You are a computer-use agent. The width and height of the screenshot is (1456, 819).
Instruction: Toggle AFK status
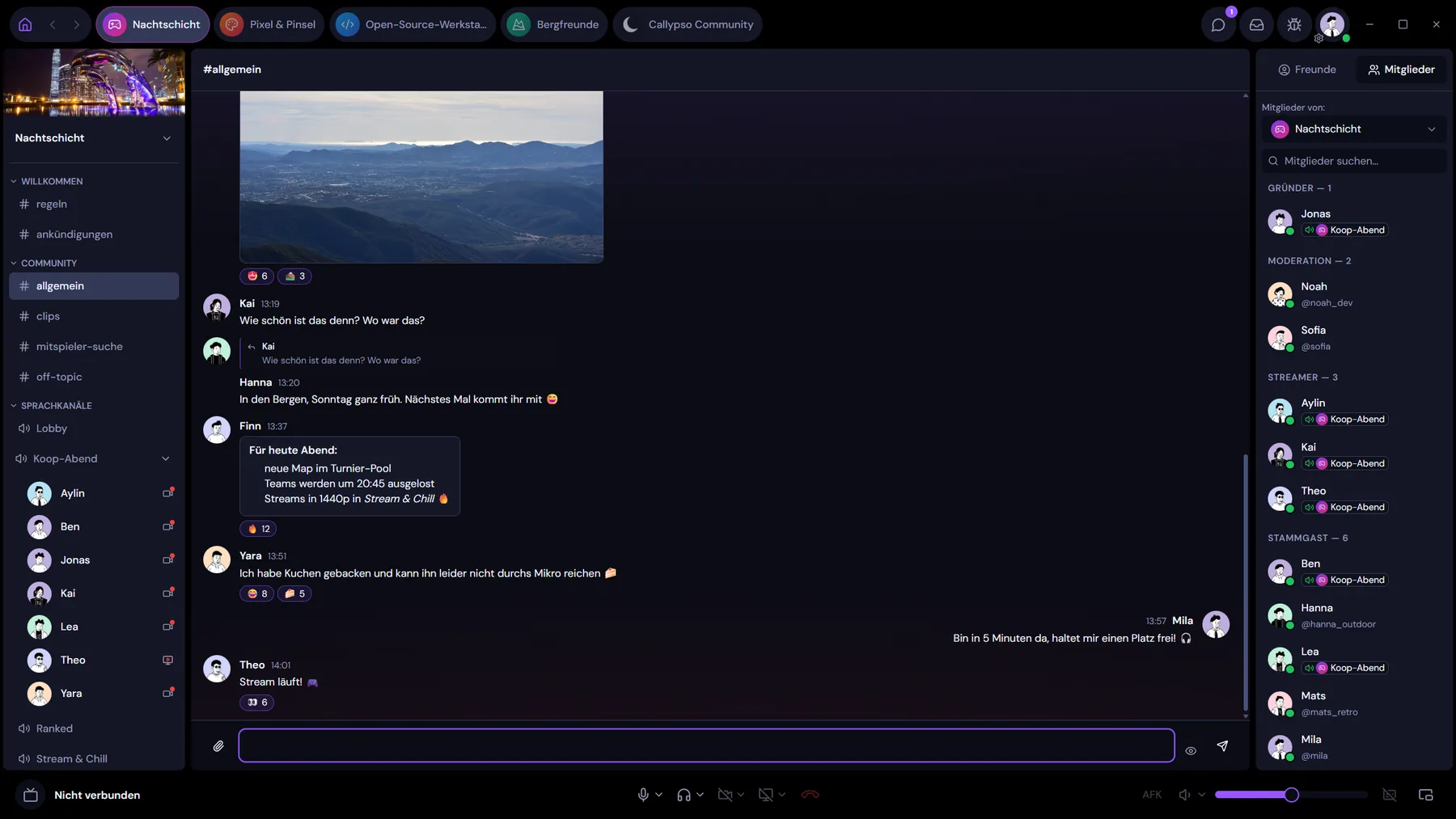pos(1152,795)
